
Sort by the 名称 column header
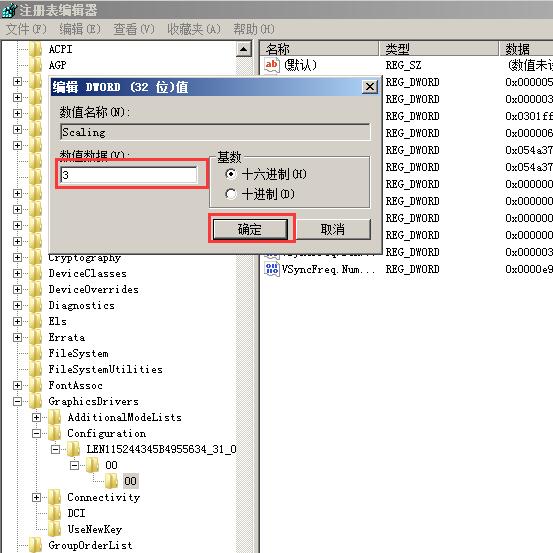(320, 49)
